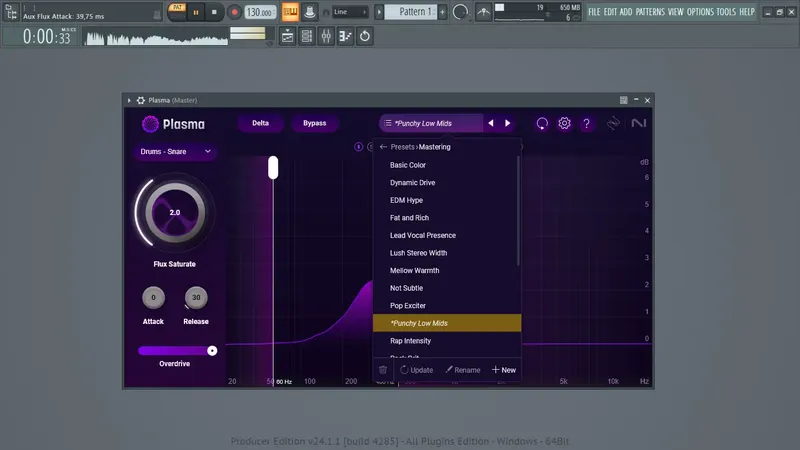Open the OPTIONS menu
This screenshot has width=800, height=450.
[700, 12]
